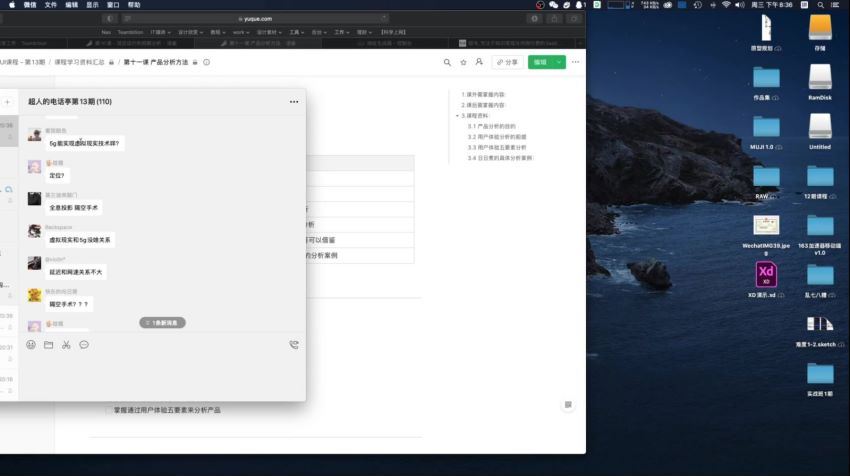Open the 显示 menu

click(x=93, y=5)
